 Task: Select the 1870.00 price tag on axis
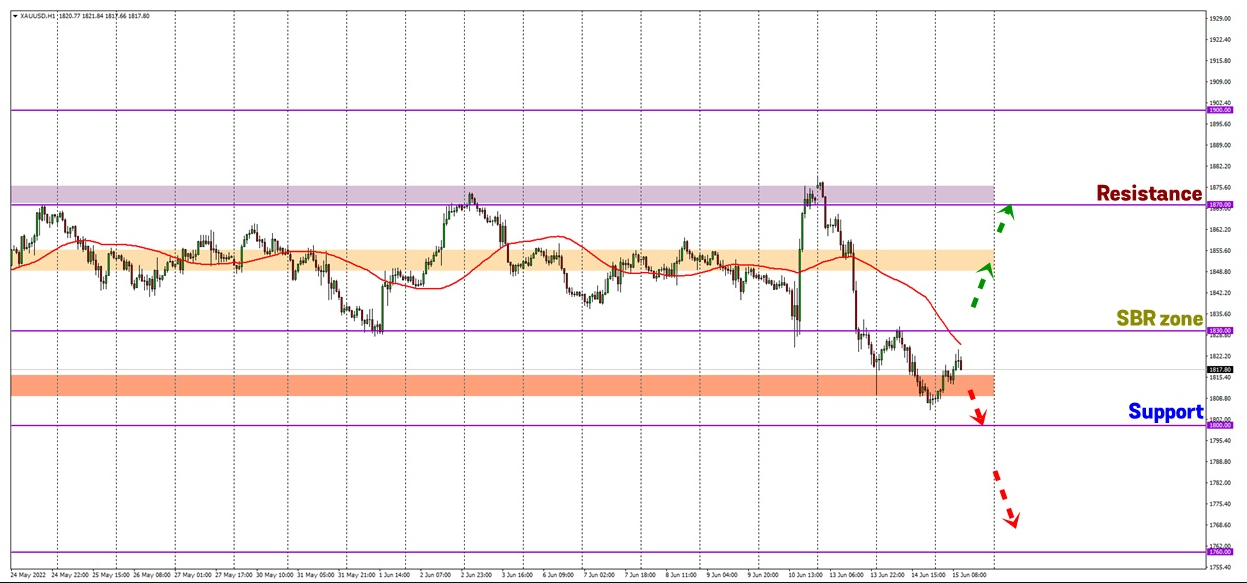point(1218,205)
